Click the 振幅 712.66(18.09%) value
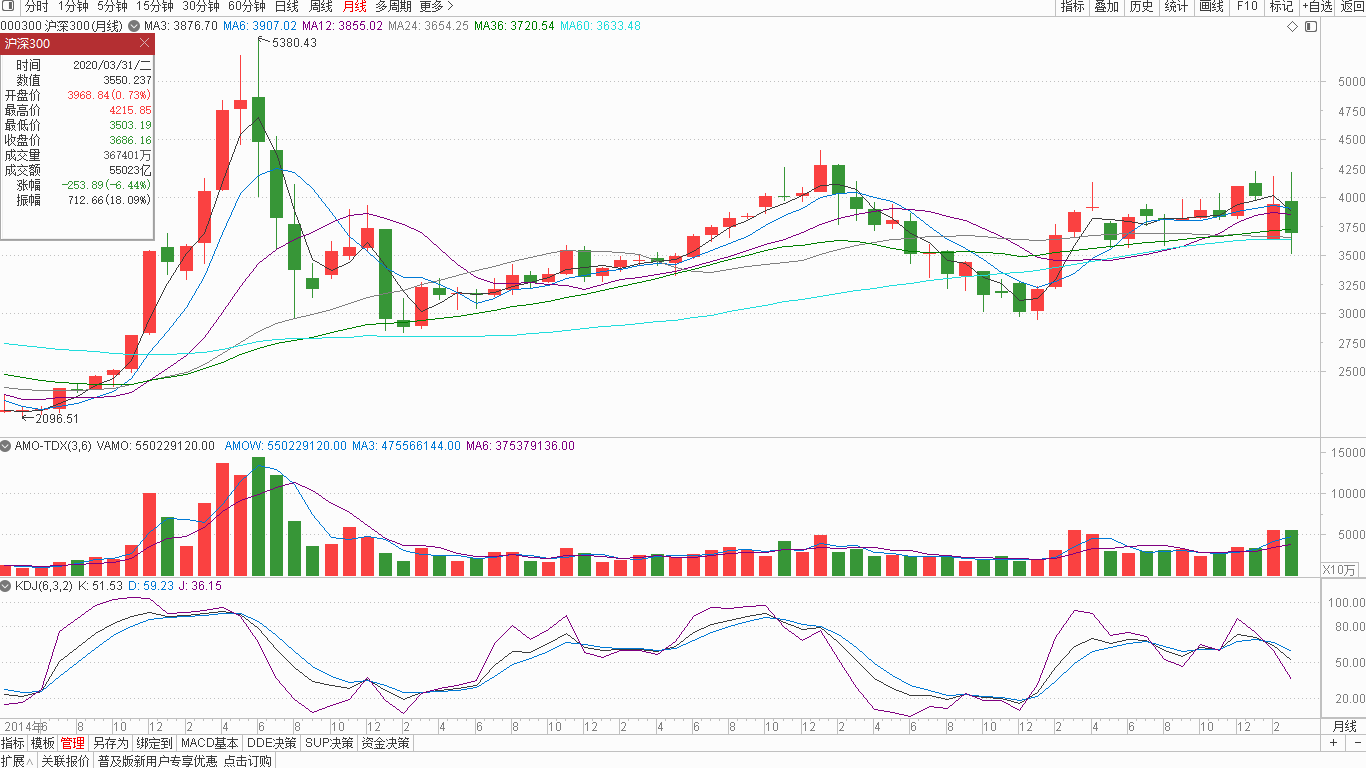This screenshot has height=768, width=1366. [112, 200]
